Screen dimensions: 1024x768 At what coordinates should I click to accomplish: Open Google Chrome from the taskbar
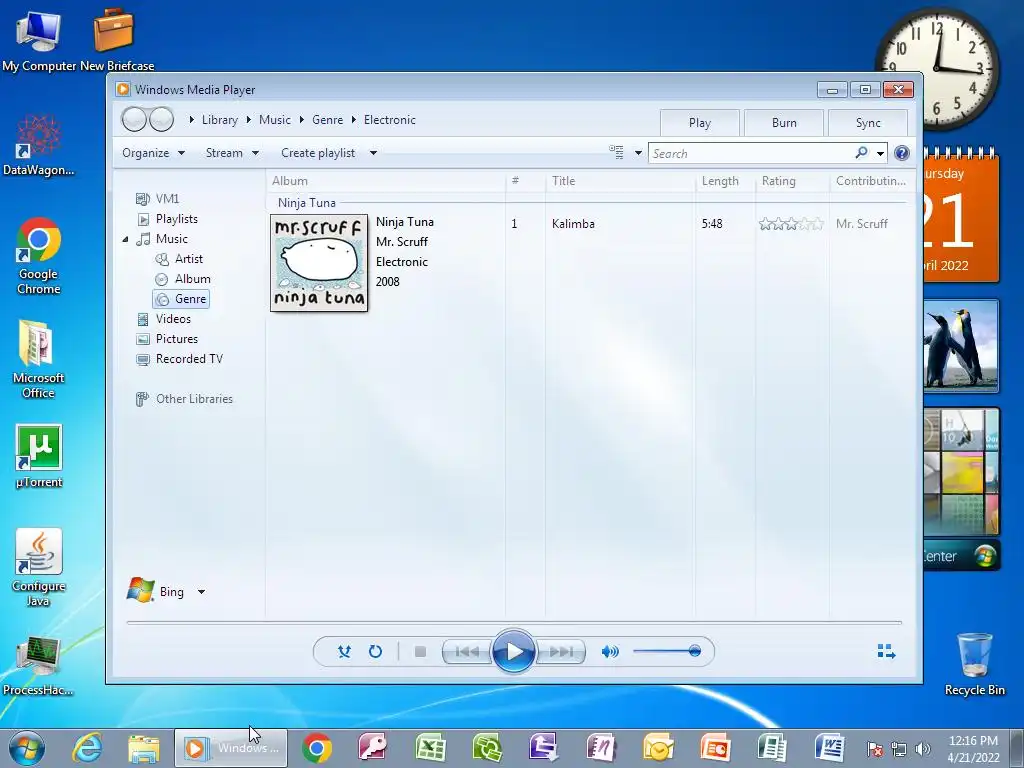tap(317, 748)
